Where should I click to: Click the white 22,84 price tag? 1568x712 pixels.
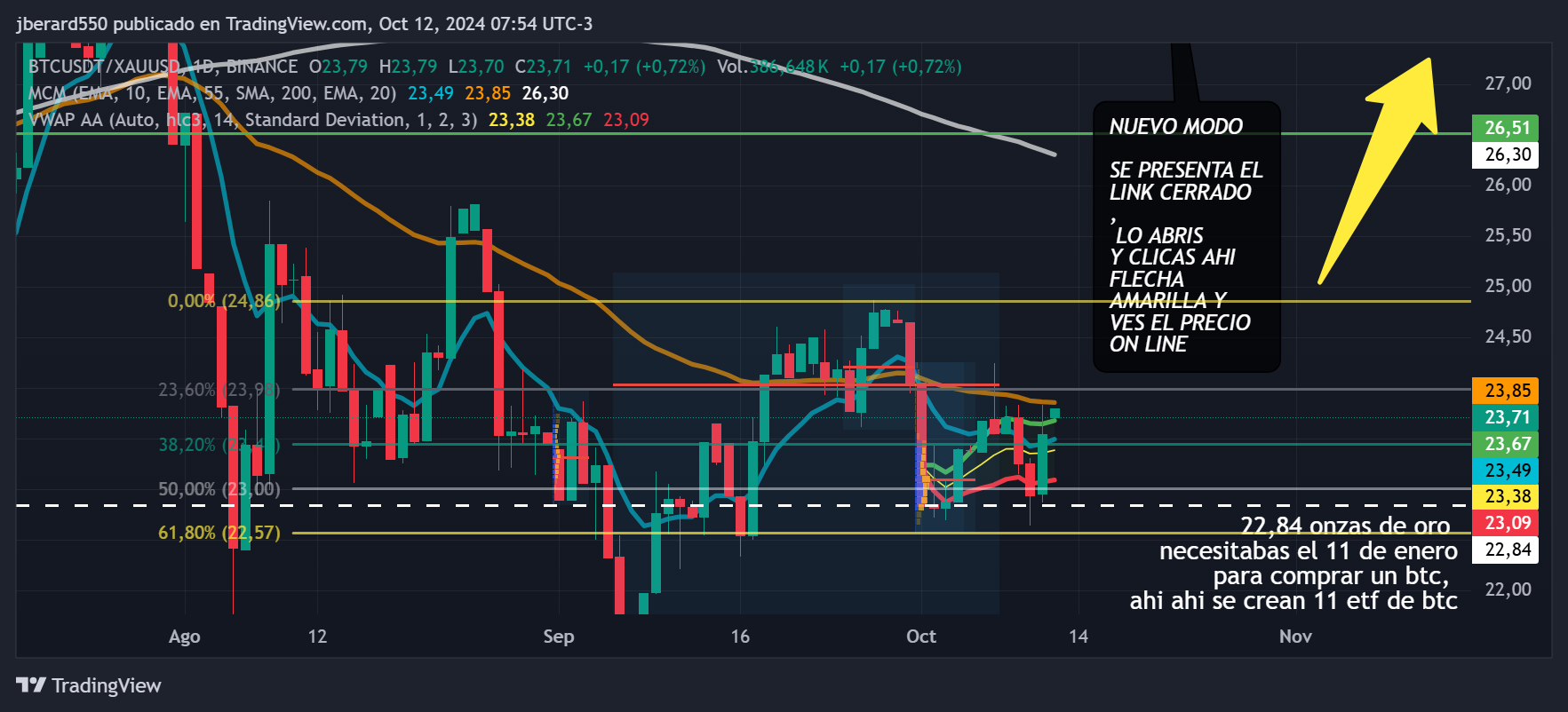click(x=1507, y=550)
